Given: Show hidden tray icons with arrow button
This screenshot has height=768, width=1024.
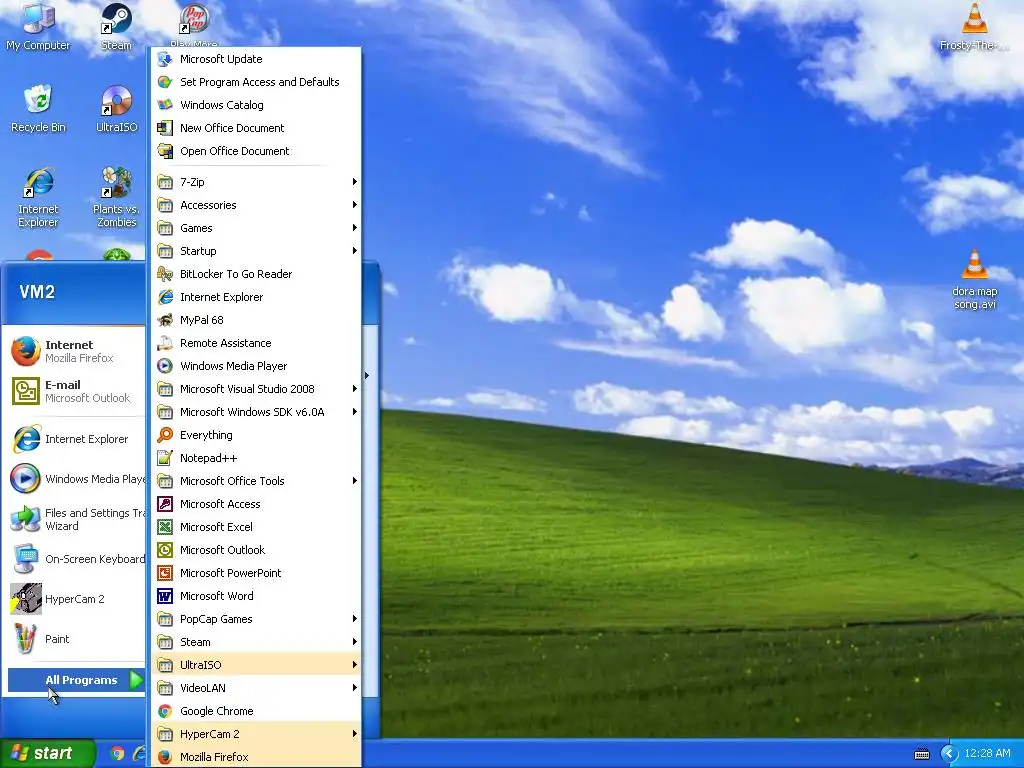Looking at the screenshot, I should (949, 754).
